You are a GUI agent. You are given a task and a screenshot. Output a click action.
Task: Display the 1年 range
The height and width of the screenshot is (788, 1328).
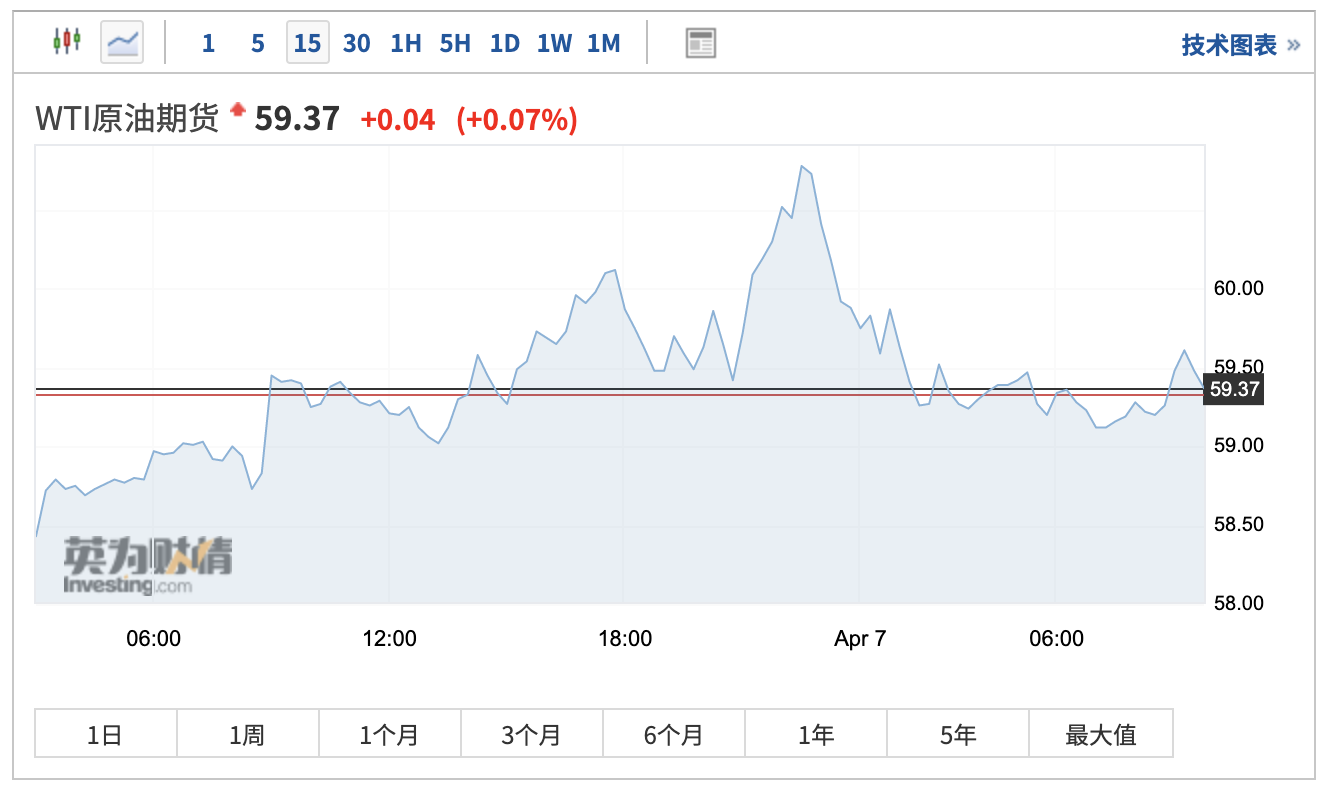point(815,735)
